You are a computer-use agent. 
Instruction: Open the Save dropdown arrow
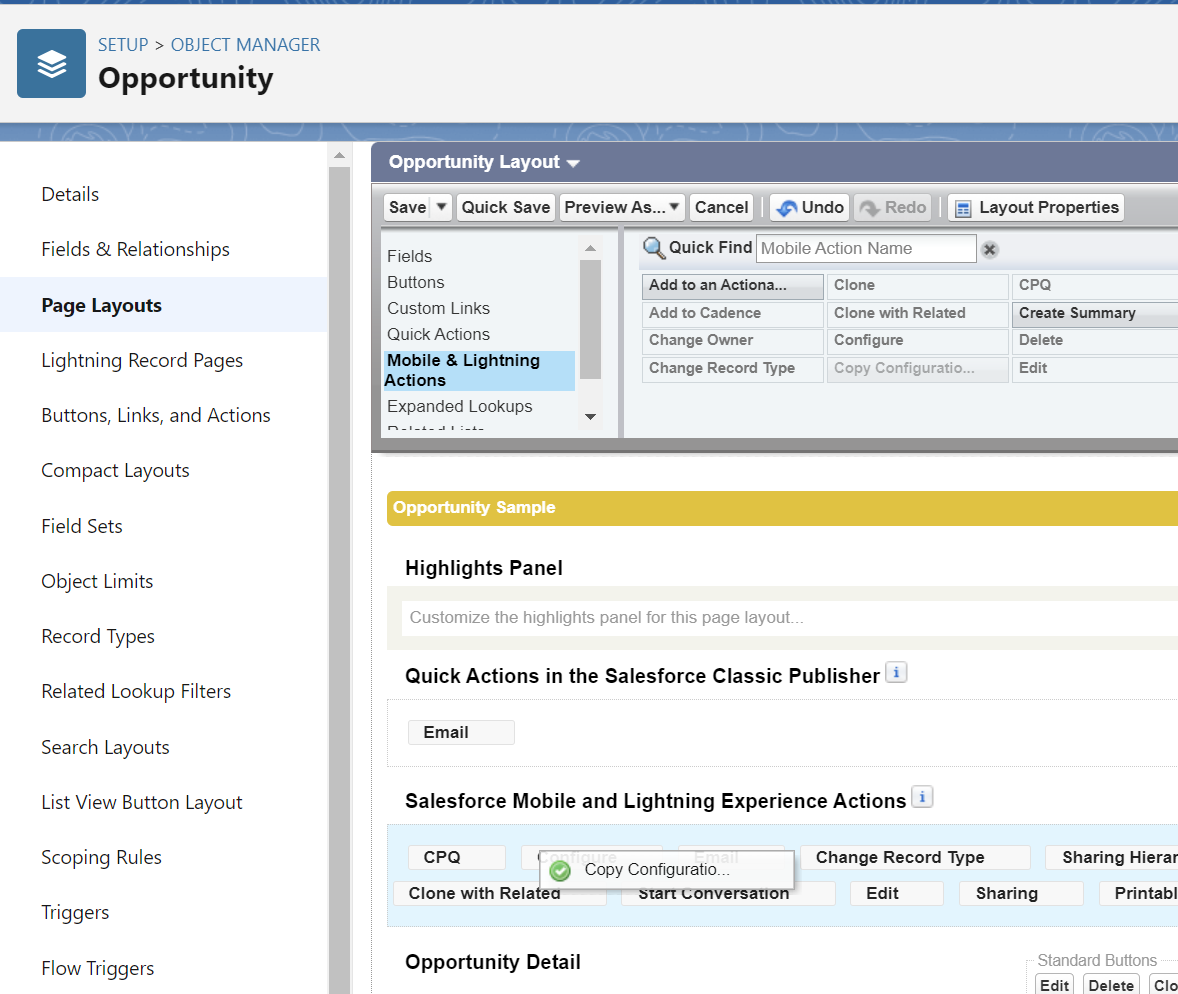(442, 207)
